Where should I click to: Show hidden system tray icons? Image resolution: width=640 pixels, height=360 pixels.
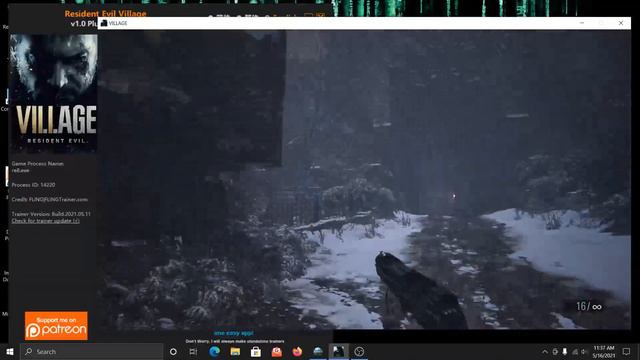[545, 351]
